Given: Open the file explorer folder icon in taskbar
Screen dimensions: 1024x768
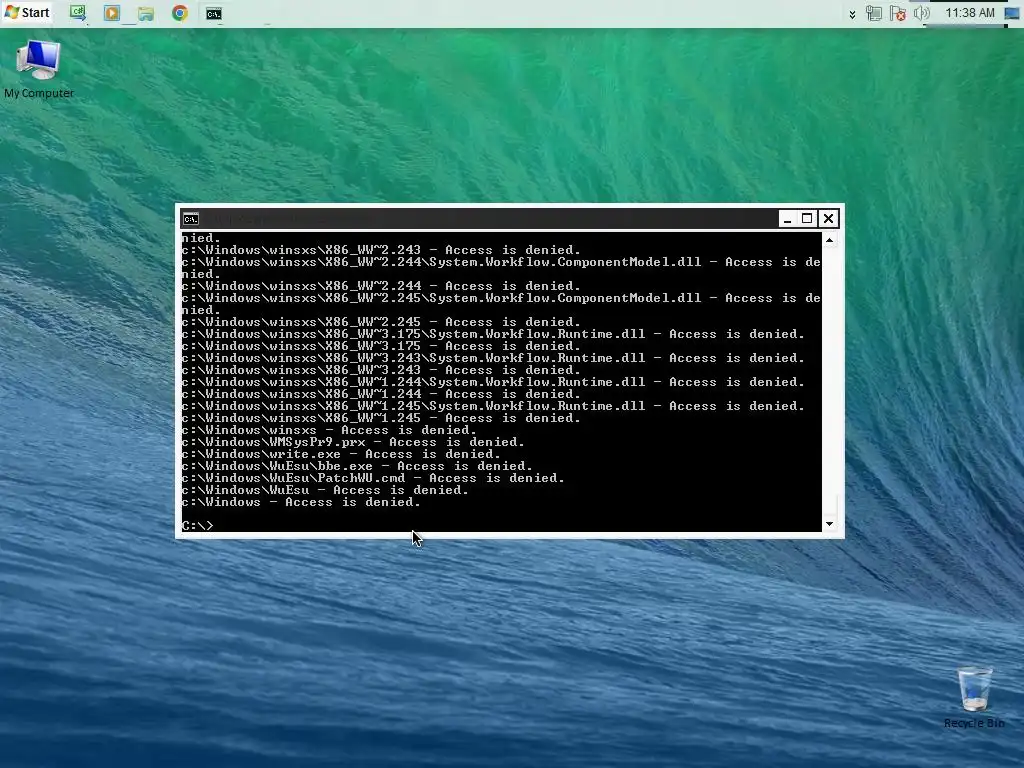Looking at the screenshot, I should [146, 13].
